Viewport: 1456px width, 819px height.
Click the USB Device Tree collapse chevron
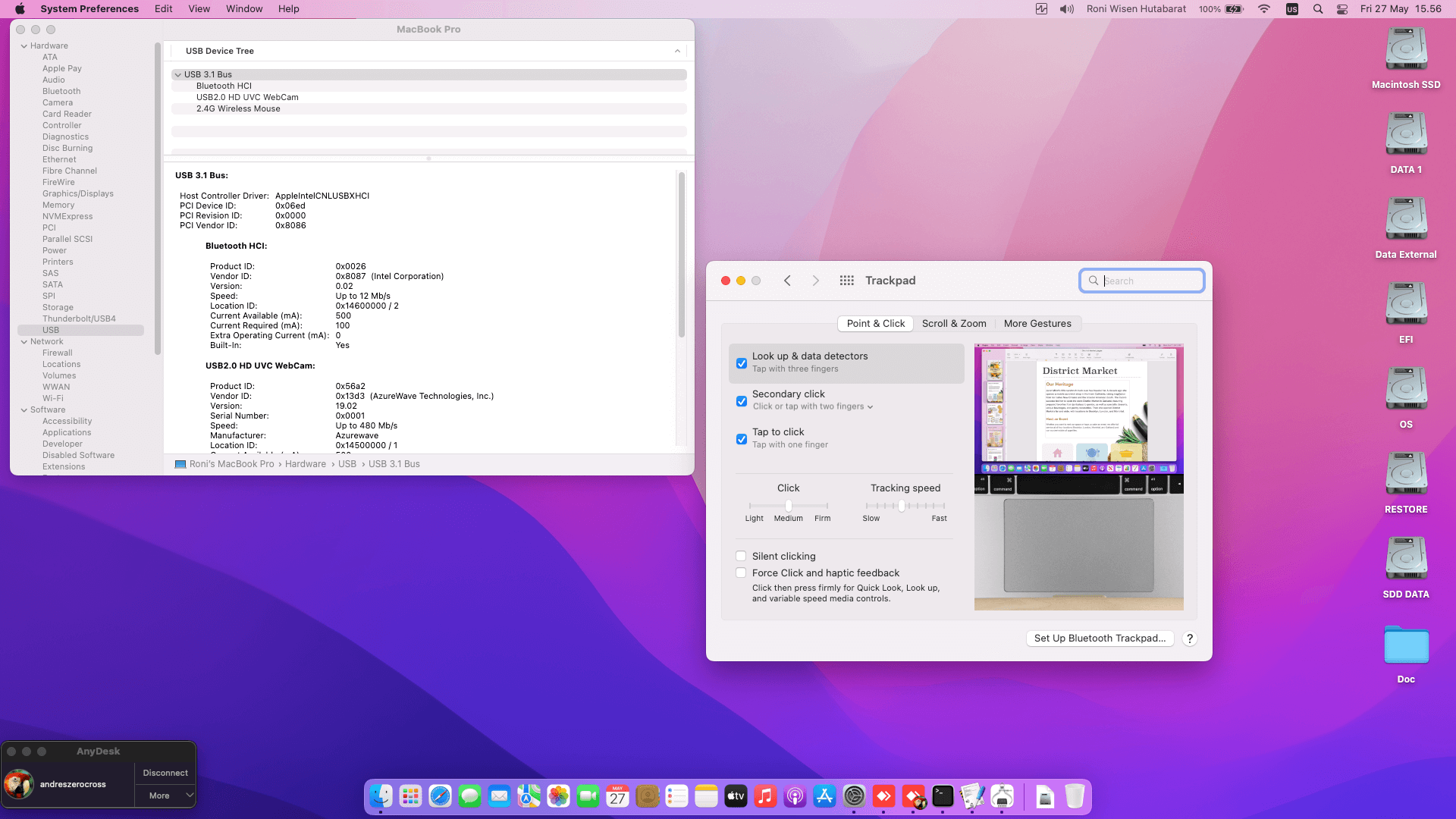pyautogui.click(x=677, y=51)
